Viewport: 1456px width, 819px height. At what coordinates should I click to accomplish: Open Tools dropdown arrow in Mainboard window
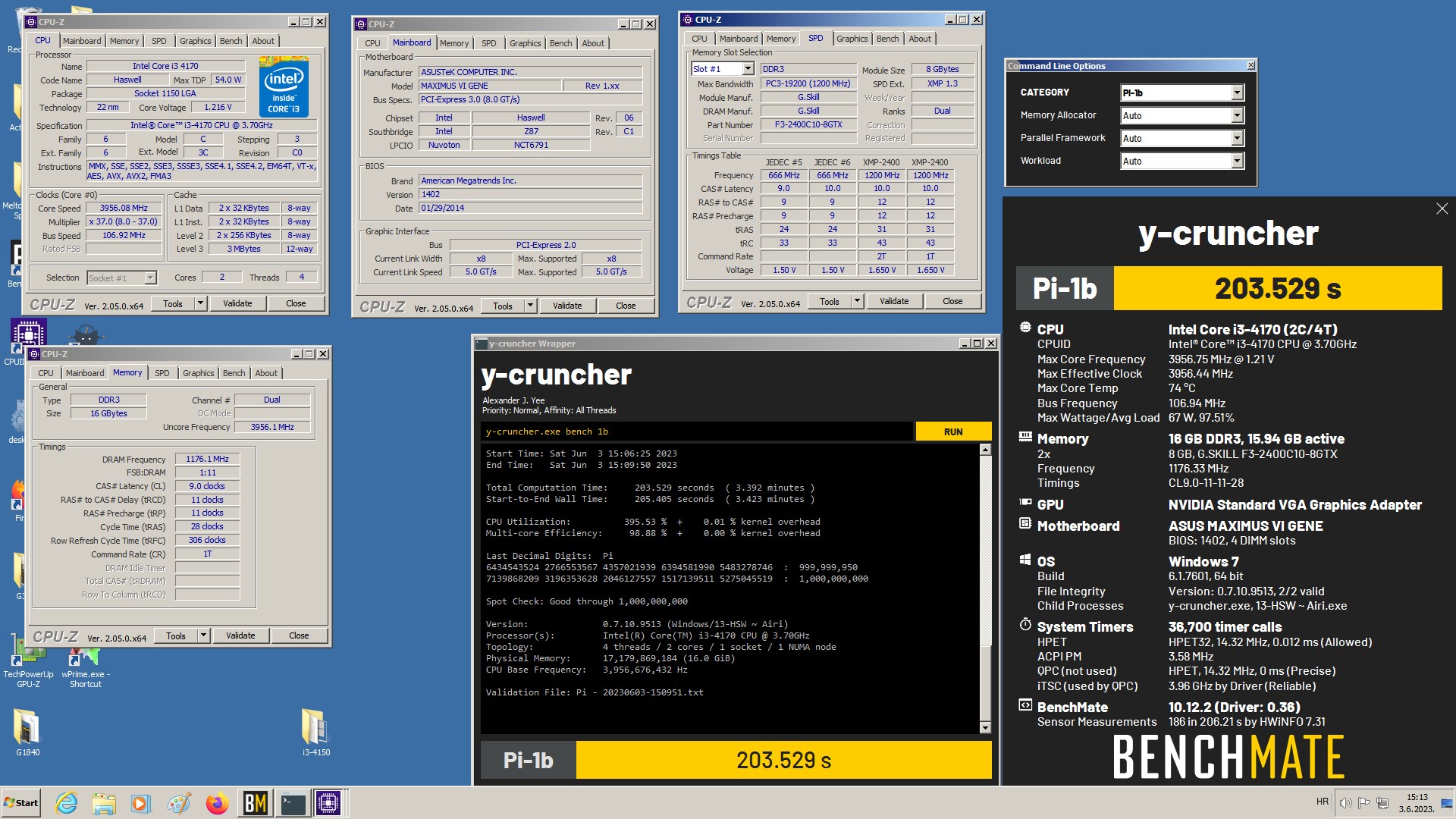(x=531, y=306)
